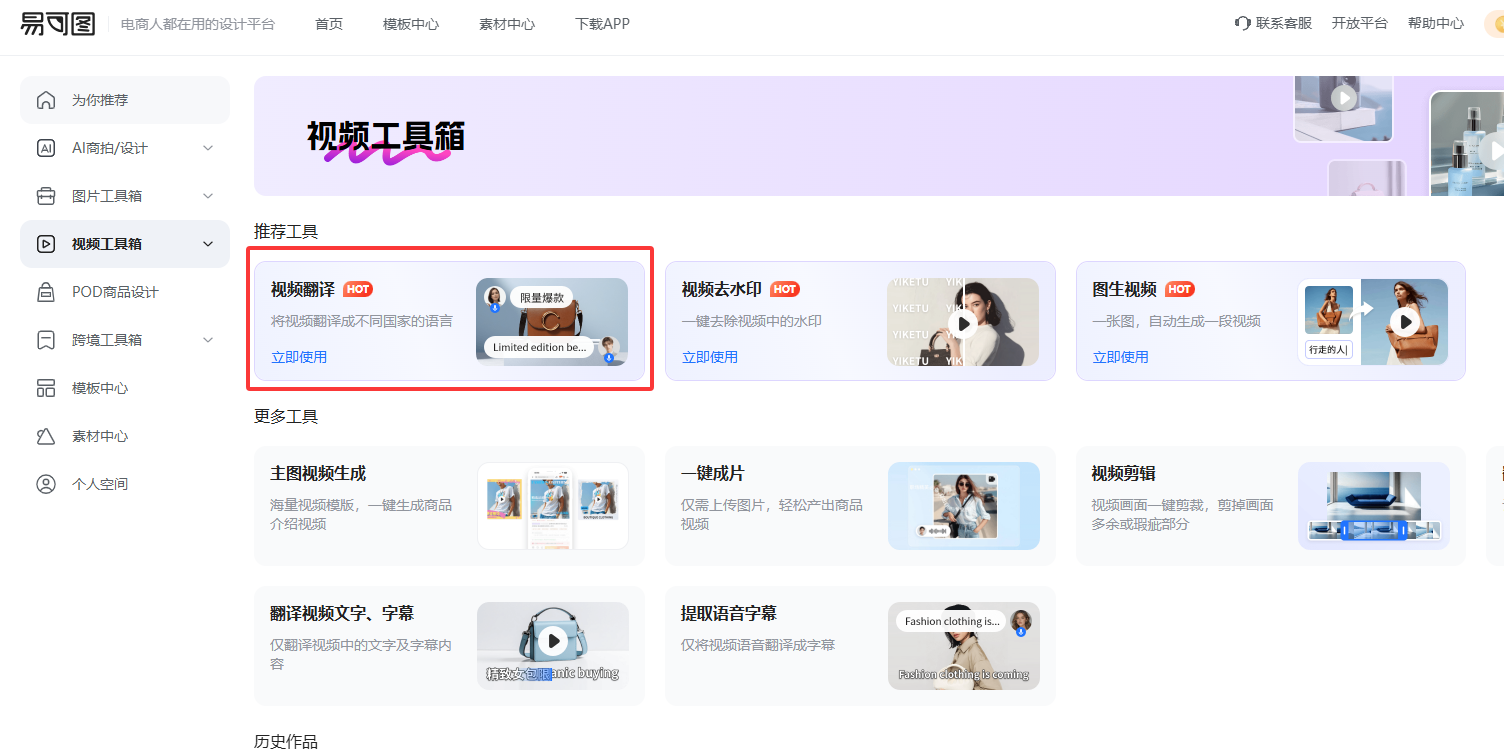Select 为你推荐 in the sidebar
This screenshot has height=749, width=1504.
[x=125, y=100]
